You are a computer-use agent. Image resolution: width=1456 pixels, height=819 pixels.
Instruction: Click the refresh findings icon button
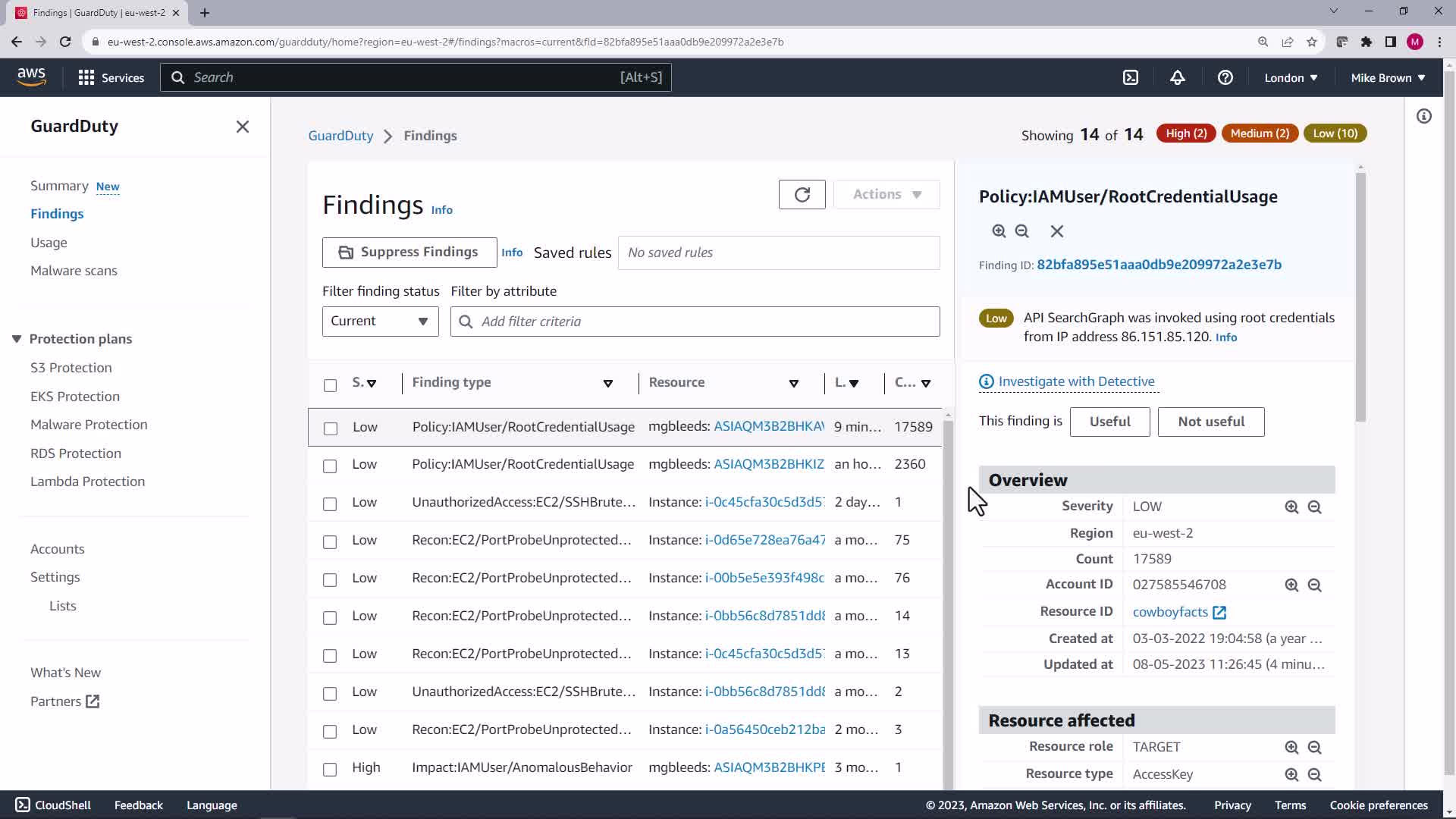(x=802, y=195)
